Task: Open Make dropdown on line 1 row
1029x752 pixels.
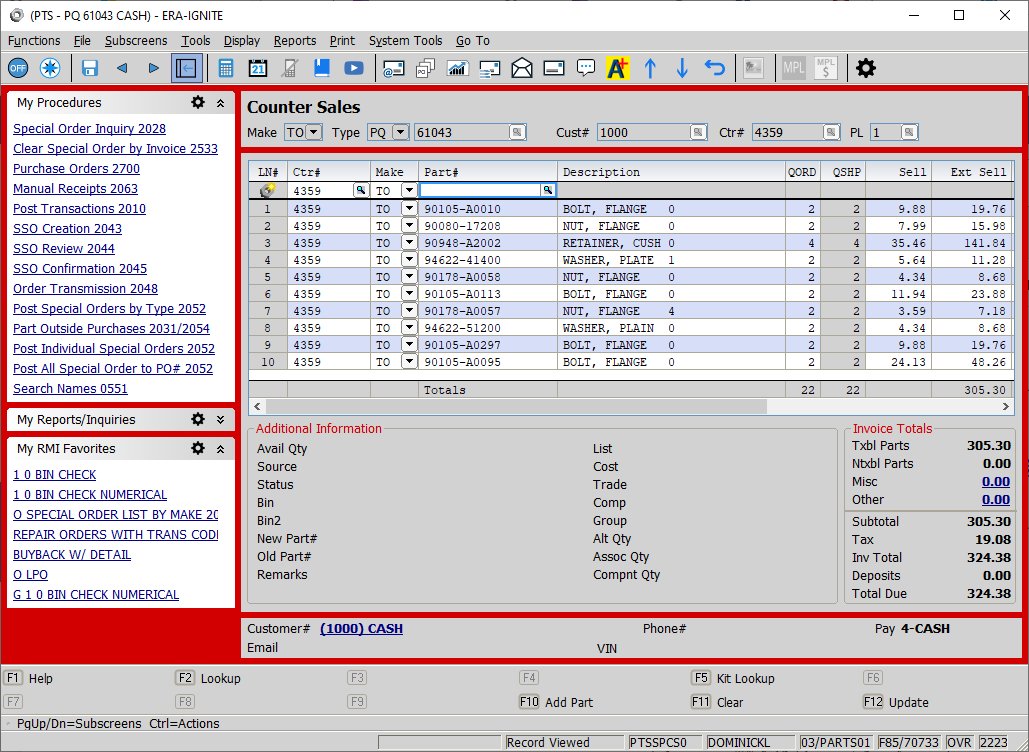Action: click(x=409, y=209)
